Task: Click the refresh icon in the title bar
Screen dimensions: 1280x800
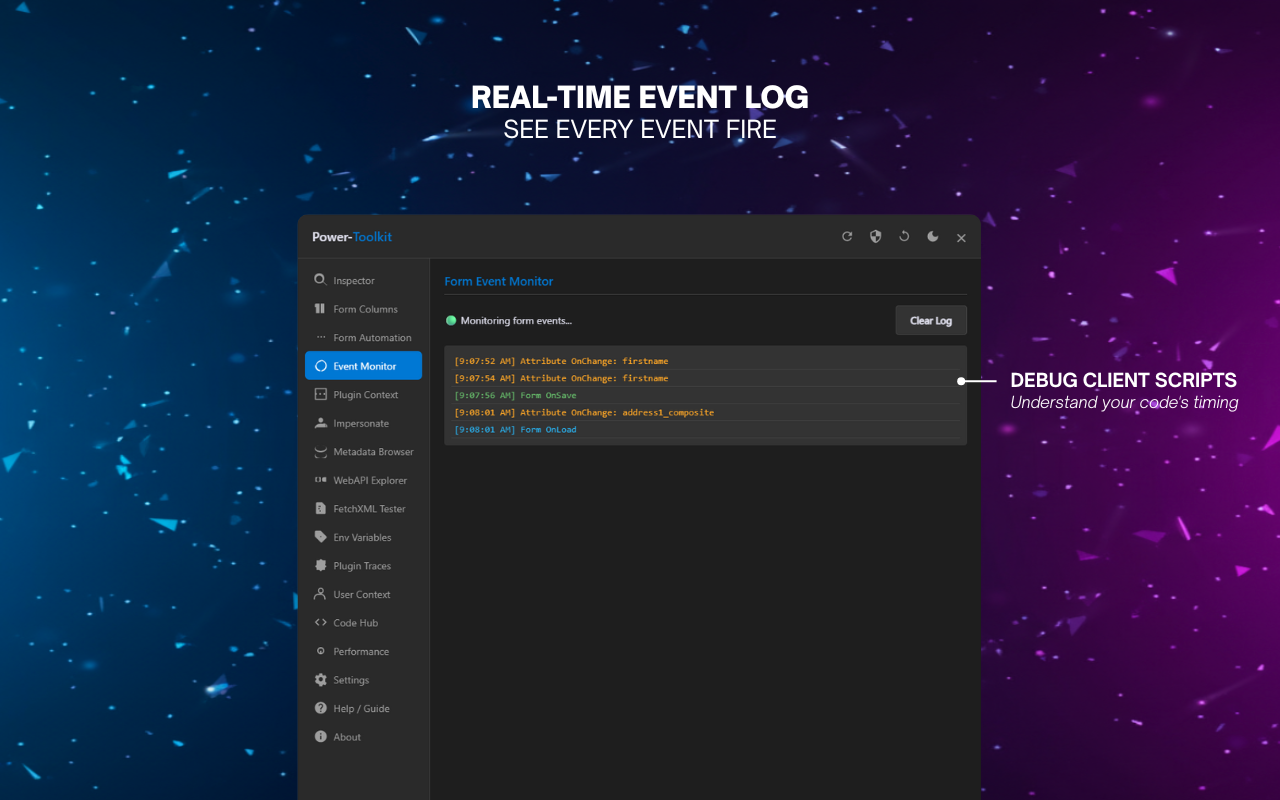Action: pyautogui.click(x=847, y=236)
